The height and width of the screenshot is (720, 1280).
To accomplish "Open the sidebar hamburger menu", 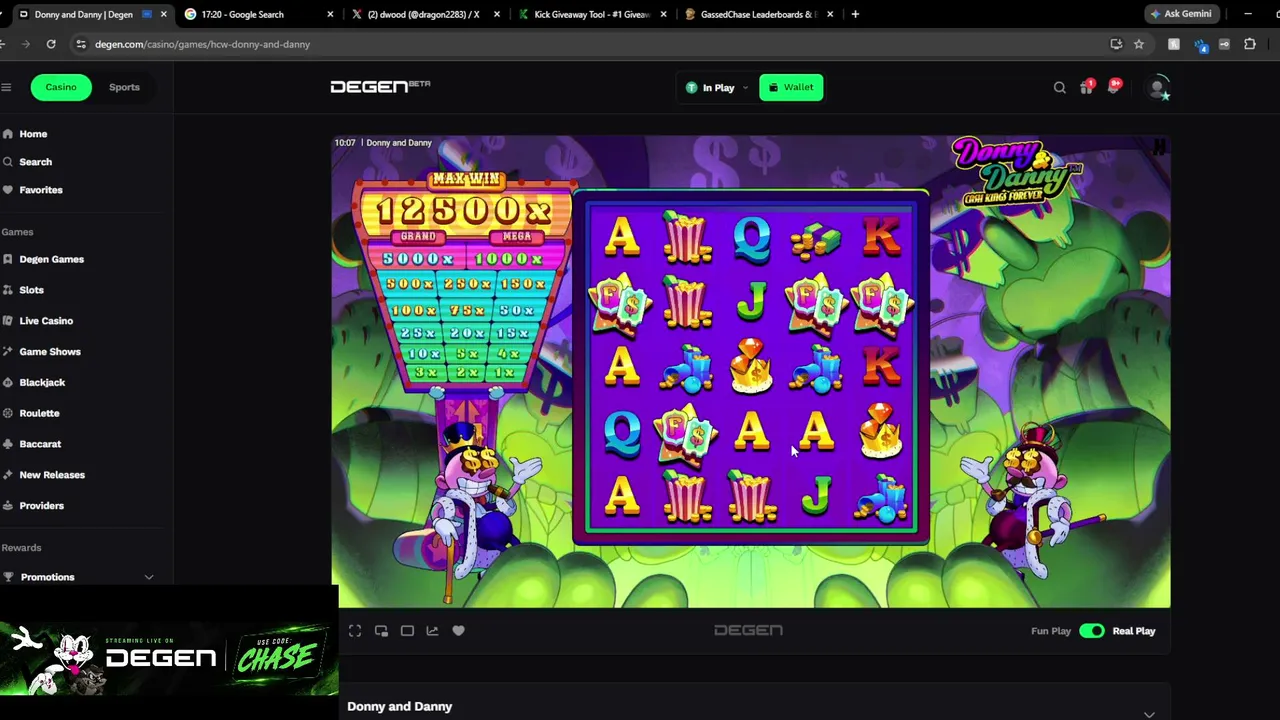I will [x=6, y=87].
